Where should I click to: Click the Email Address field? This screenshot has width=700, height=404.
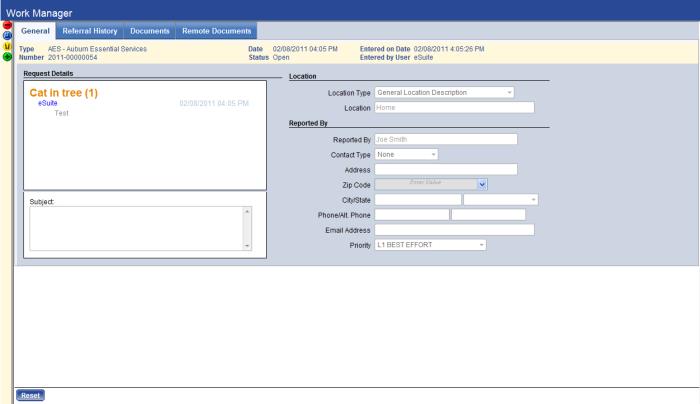pos(454,230)
